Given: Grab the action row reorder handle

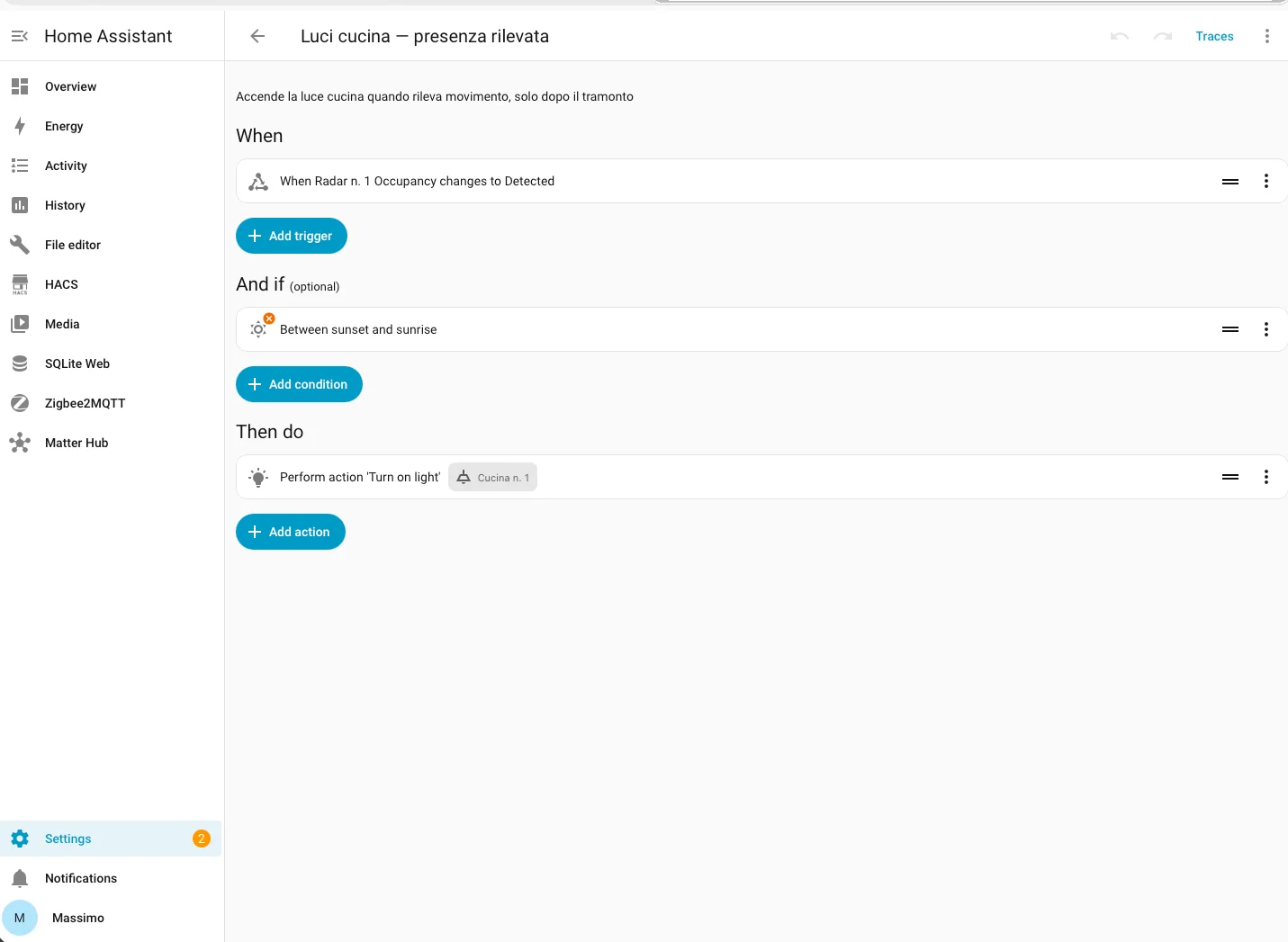Looking at the screenshot, I should (x=1230, y=477).
